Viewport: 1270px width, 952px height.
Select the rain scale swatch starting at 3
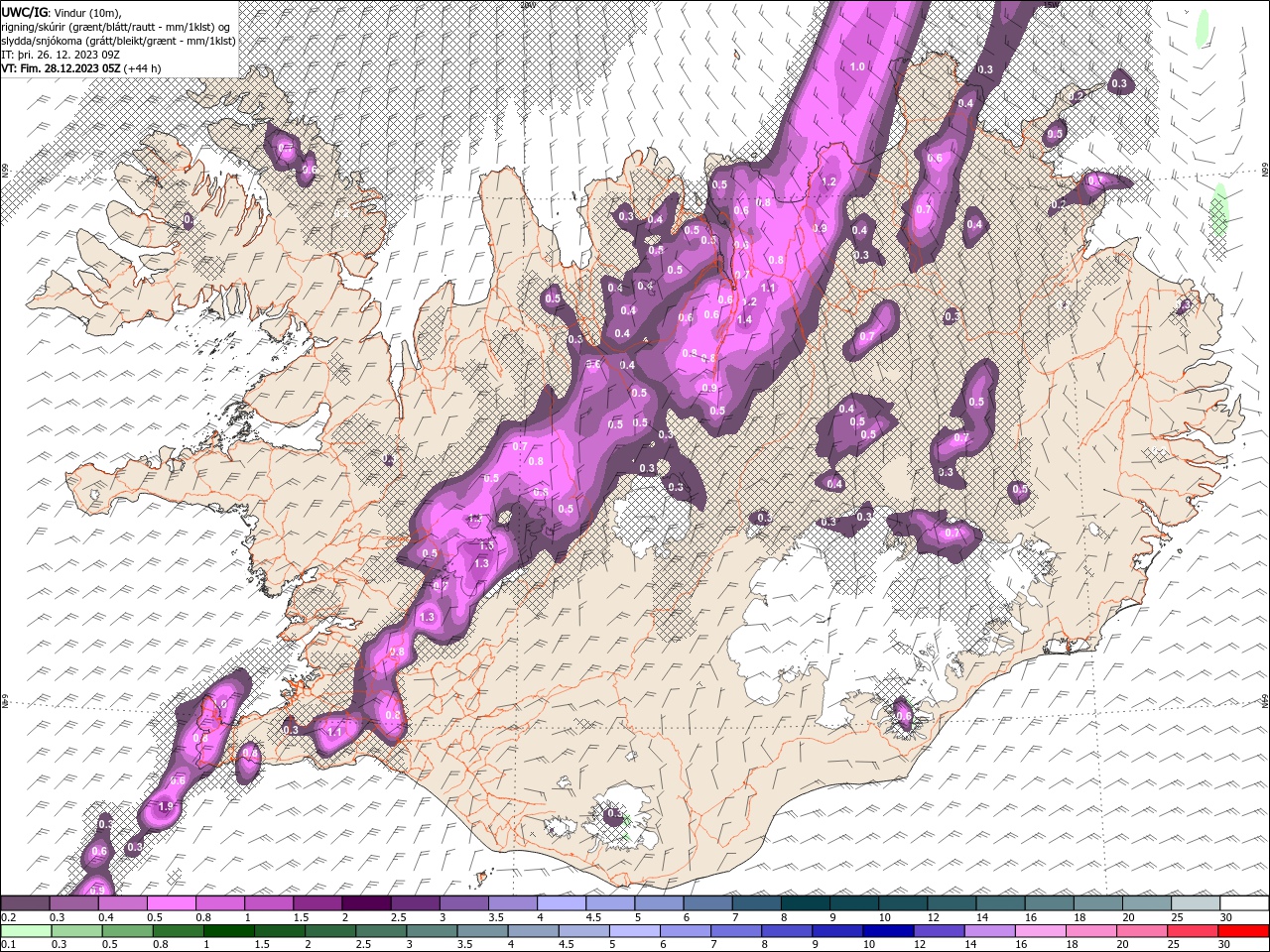pos(432,931)
